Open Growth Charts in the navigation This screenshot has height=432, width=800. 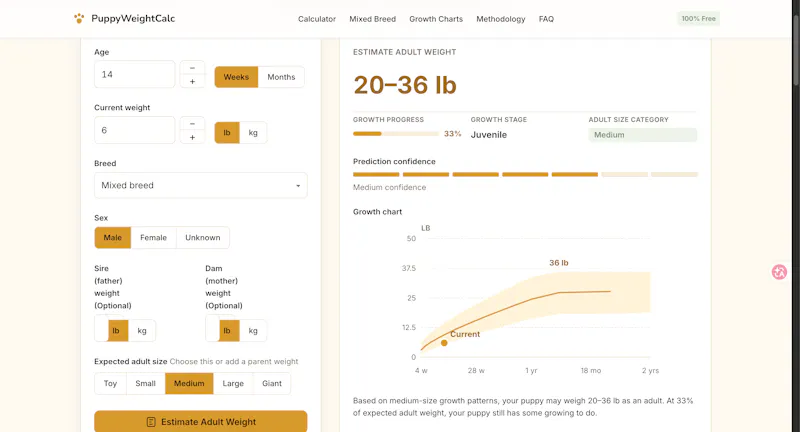click(436, 19)
